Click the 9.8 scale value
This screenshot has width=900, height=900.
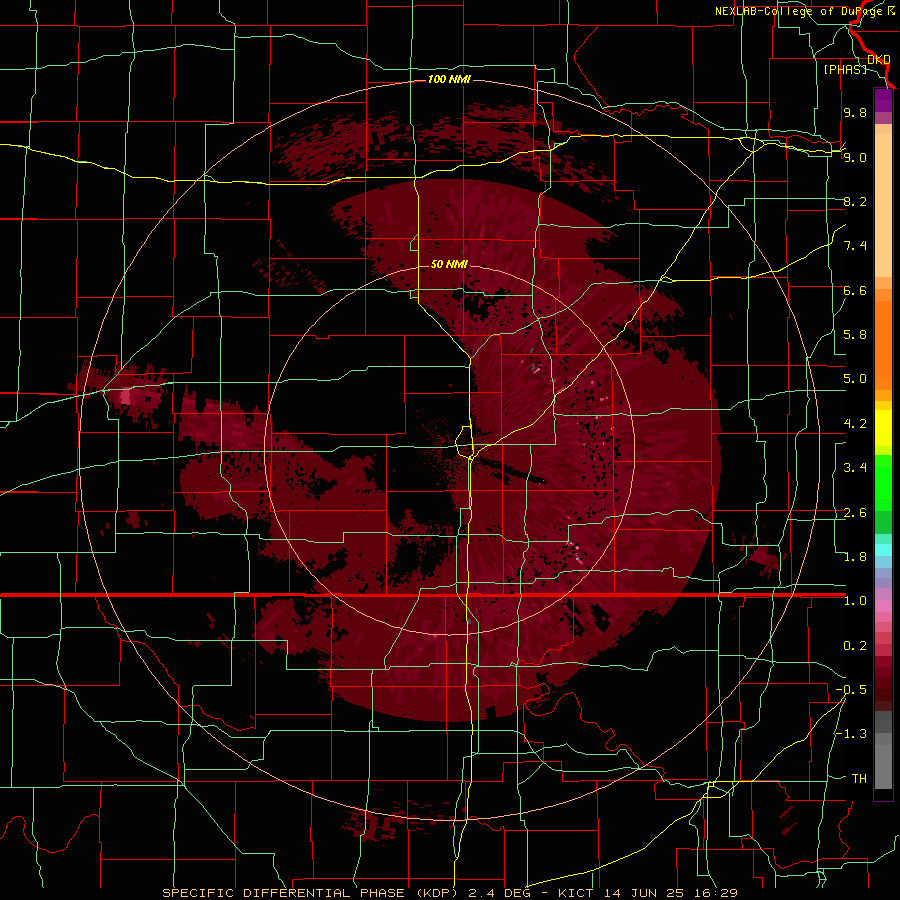click(x=855, y=113)
